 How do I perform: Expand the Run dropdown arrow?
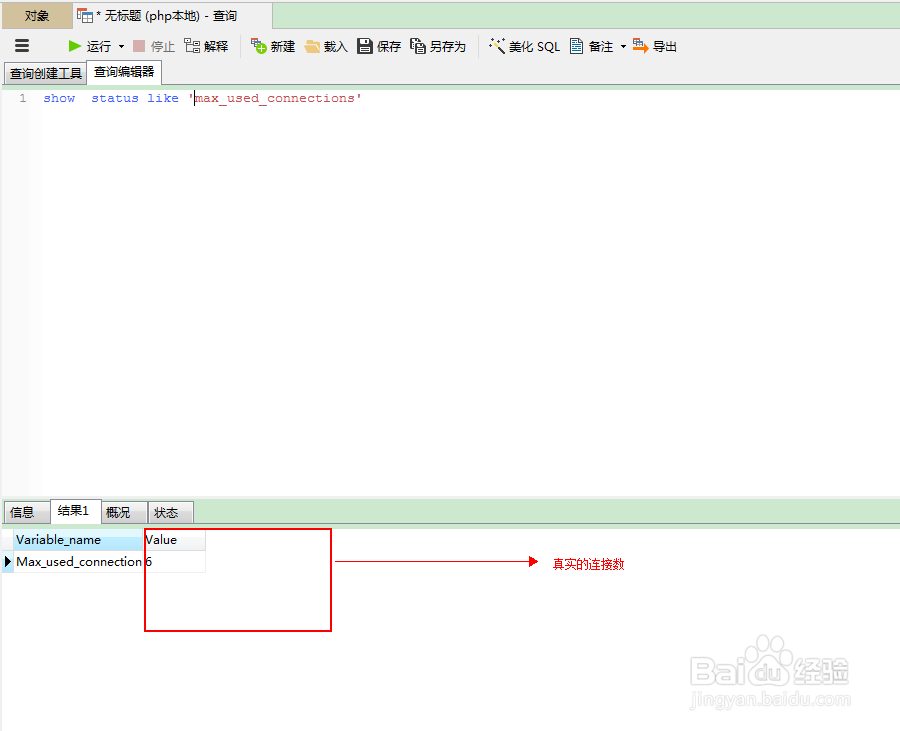(x=121, y=46)
